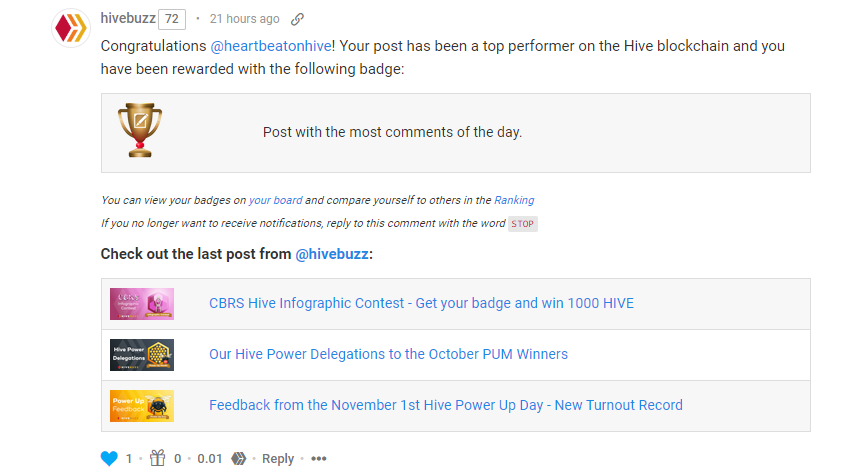851x475 pixels.
Task: Open November 1st Power Up Day post
Action: [x=446, y=405]
